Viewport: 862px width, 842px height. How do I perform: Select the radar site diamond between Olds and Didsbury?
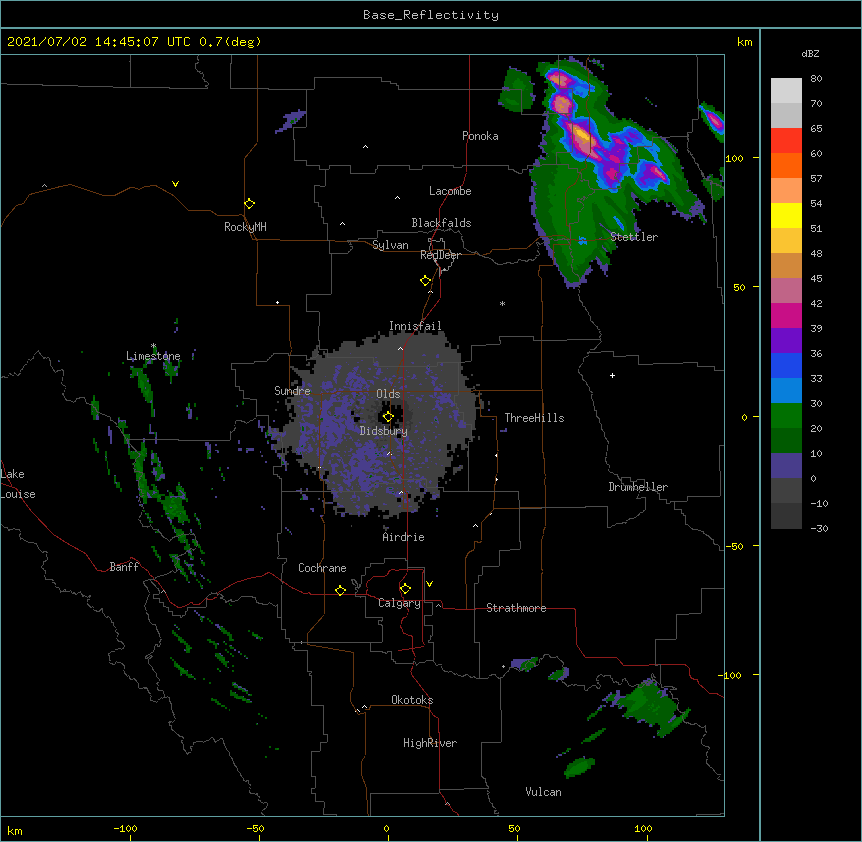pyautogui.click(x=388, y=417)
